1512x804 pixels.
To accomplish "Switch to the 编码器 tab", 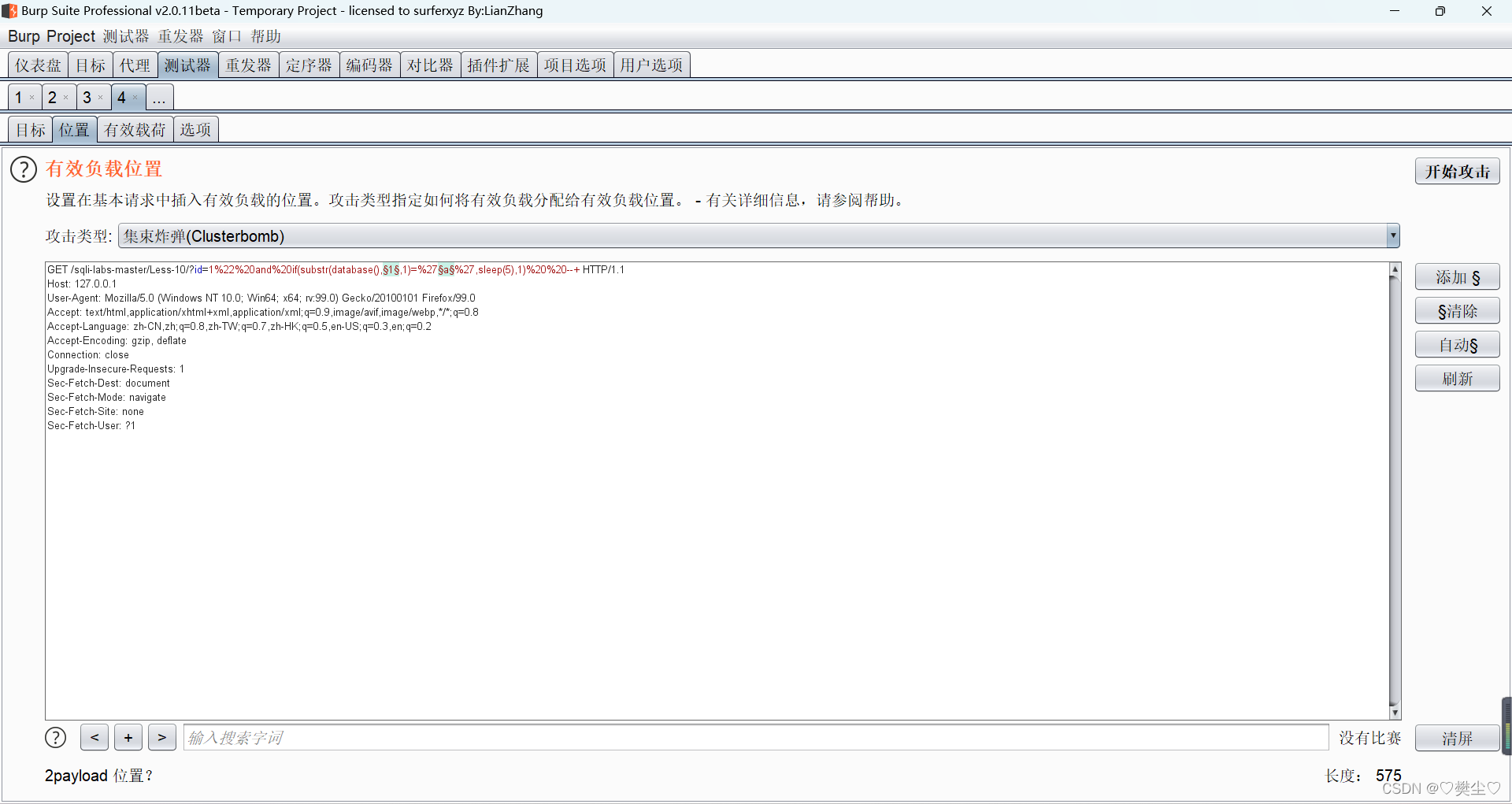I will click(369, 65).
